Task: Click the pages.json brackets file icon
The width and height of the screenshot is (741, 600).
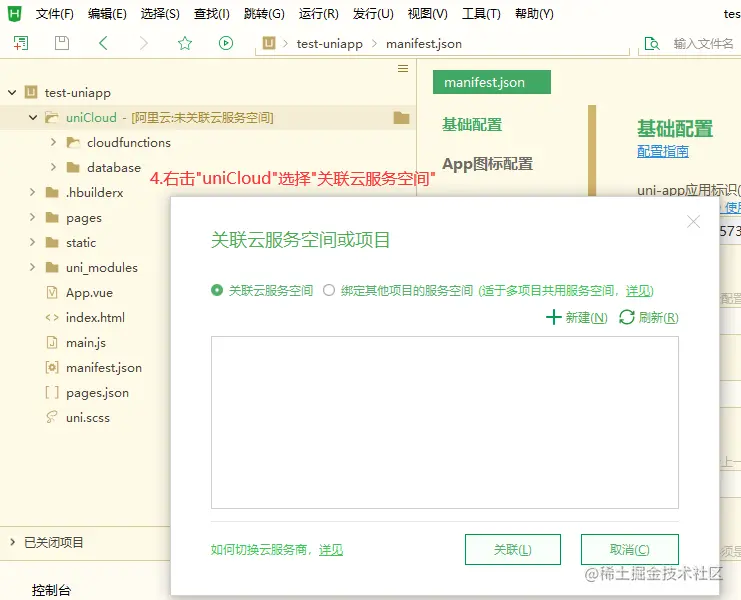Action: (52, 393)
